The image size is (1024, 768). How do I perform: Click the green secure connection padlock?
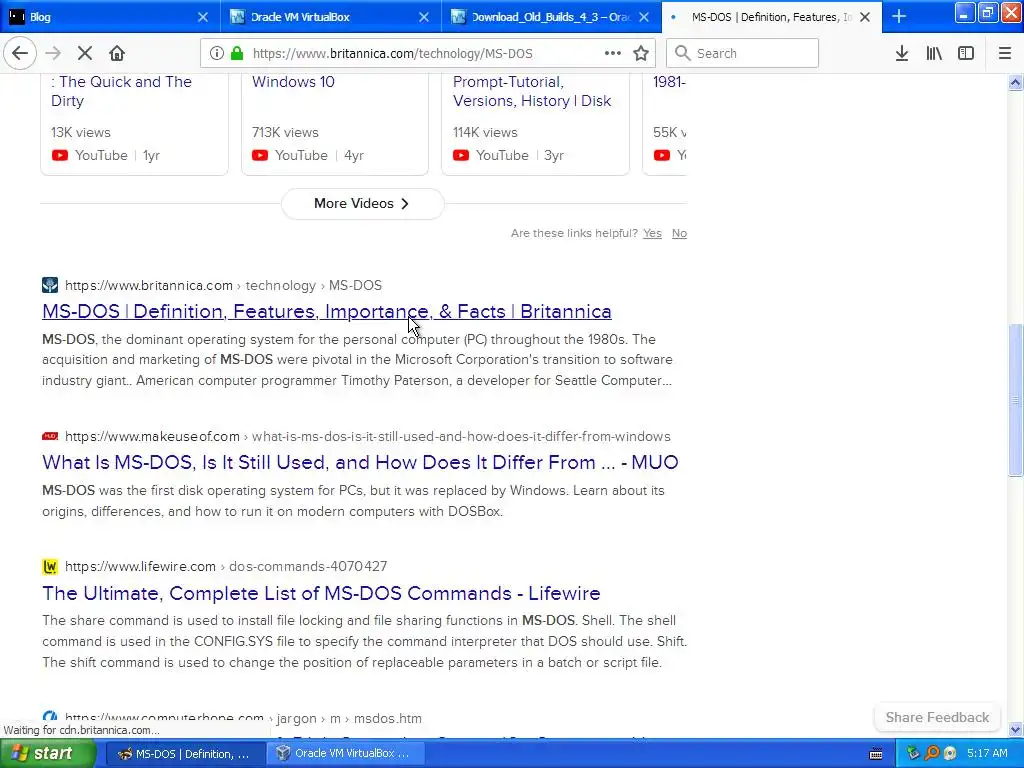pyautogui.click(x=237, y=54)
